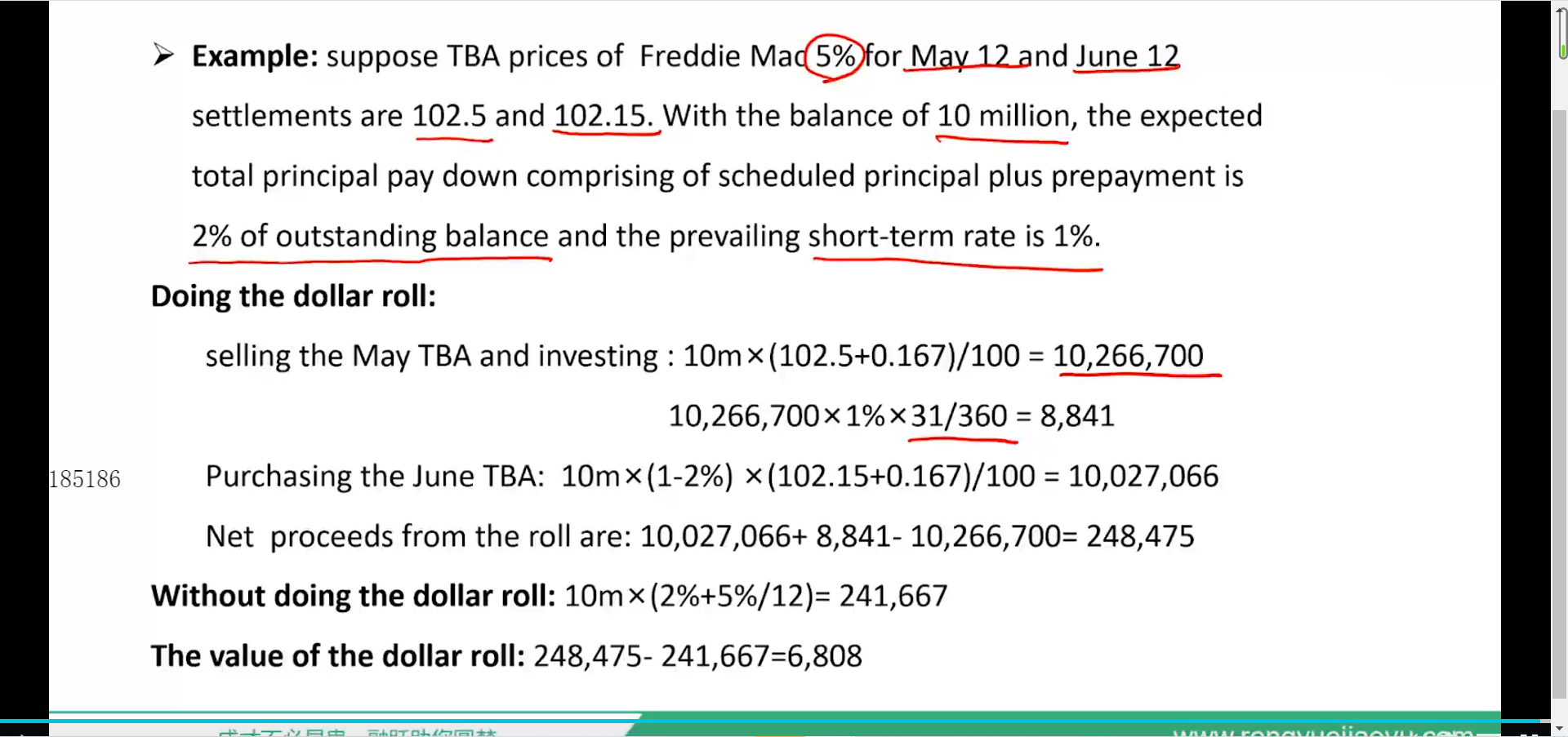Click the underlined "June 12" settlement date
Image resolution: width=1568 pixels, height=737 pixels.
tap(1127, 56)
